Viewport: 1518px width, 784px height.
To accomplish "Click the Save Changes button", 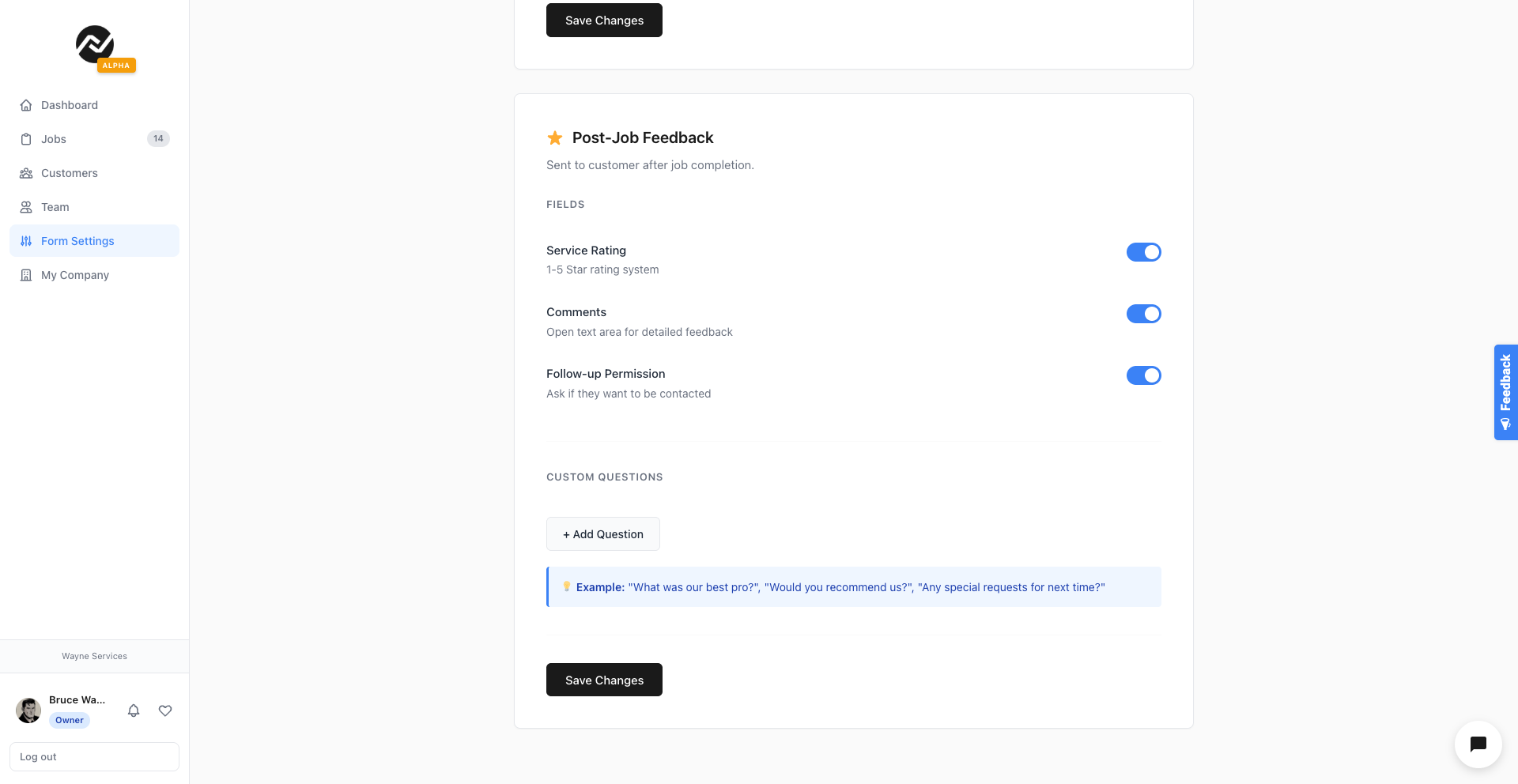I will tap(603, 680).
